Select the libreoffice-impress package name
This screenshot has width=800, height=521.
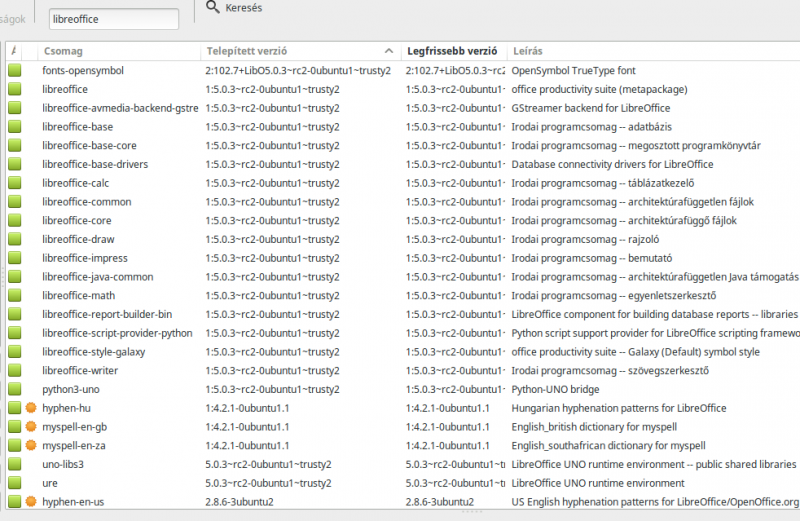(85, 258)
